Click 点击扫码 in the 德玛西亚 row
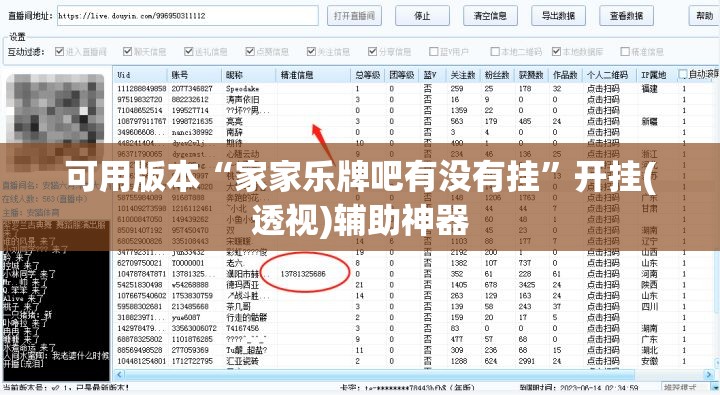The width and height of the screenshot is (720, 395). pyautogui.click(x=603, y=285)
